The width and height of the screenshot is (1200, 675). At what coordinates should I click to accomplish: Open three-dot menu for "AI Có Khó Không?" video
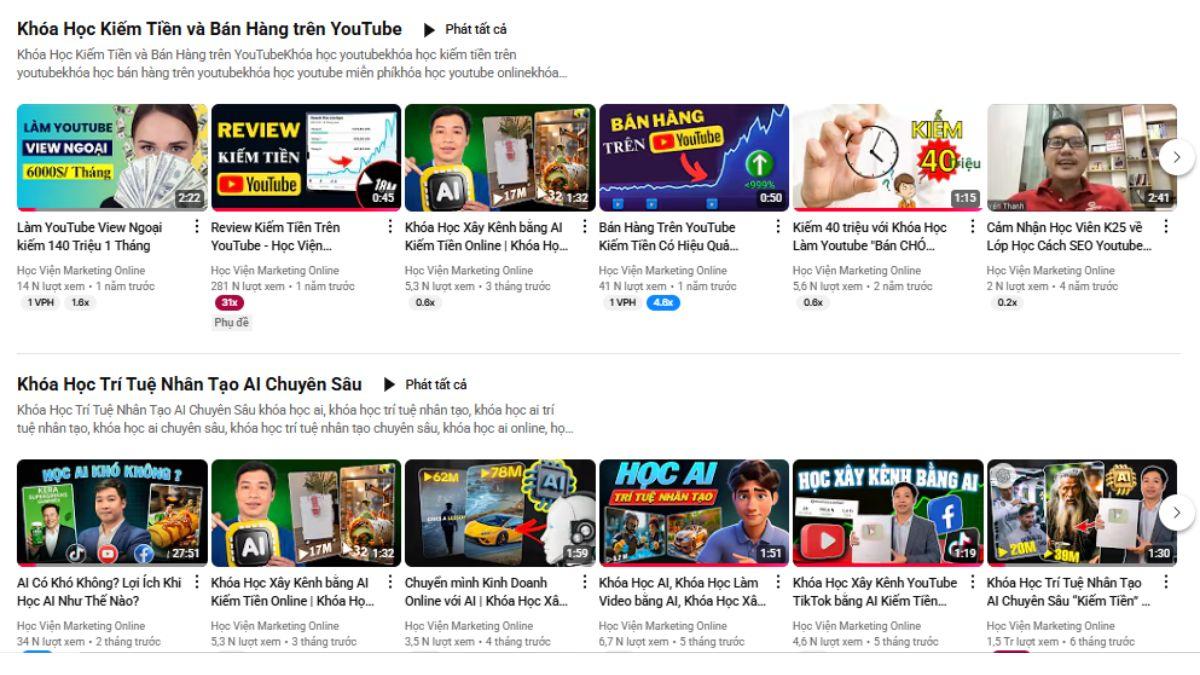pos(196,582)
